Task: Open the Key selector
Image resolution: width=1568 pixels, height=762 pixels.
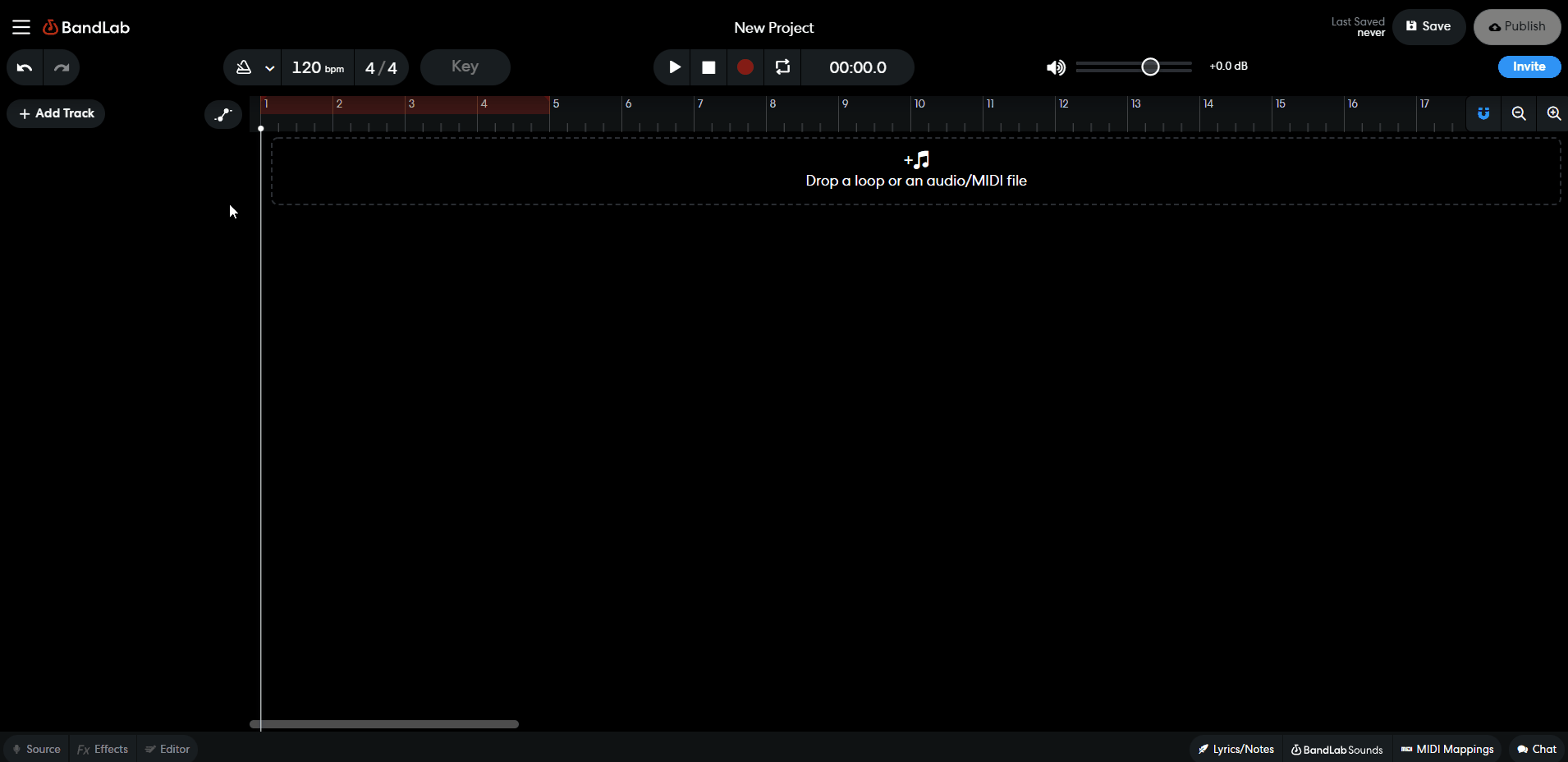Action: point(465,67)
